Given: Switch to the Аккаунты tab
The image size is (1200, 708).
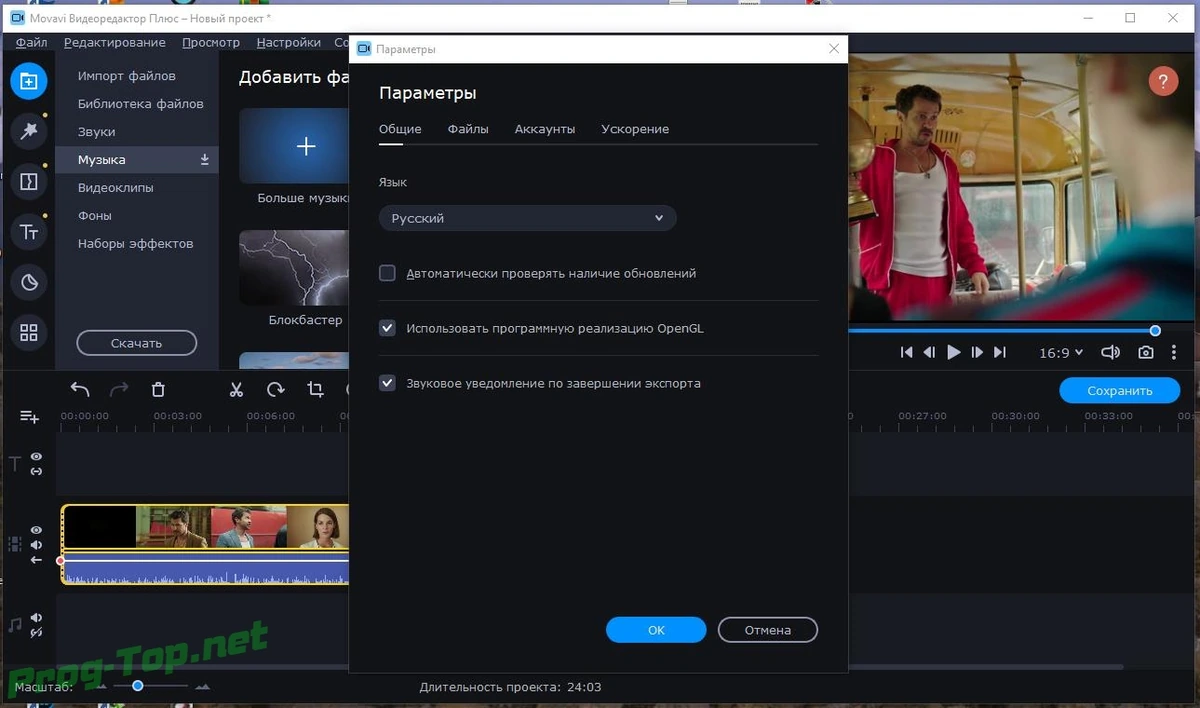Looking at the screenshot, I should pos(545,129).
